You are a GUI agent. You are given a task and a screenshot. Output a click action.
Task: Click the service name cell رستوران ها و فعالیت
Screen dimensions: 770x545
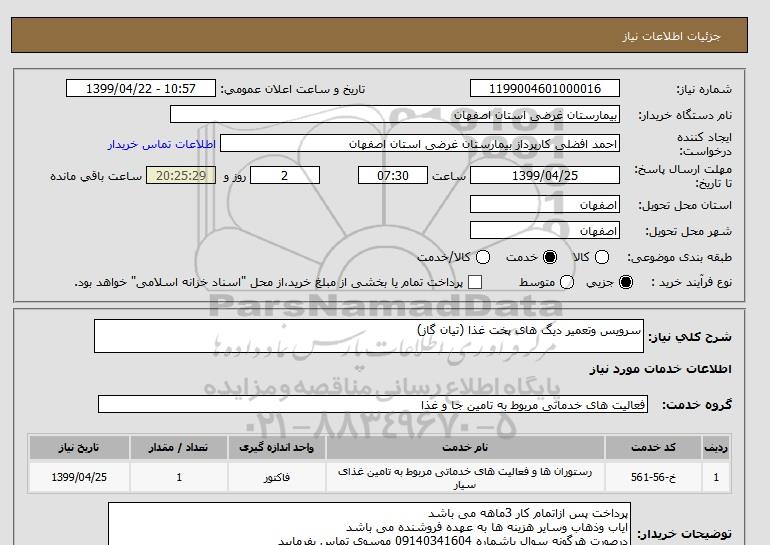pos(465,477)
